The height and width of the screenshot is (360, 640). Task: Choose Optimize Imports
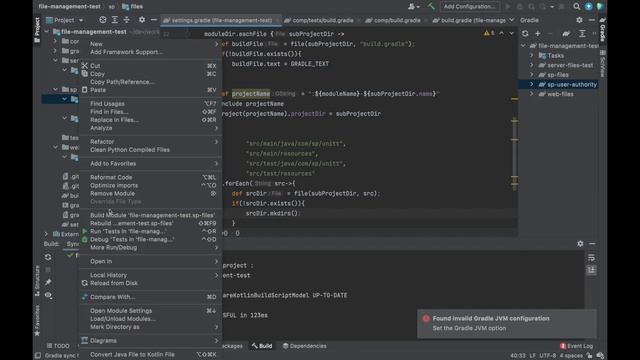(x=150, y=185)
